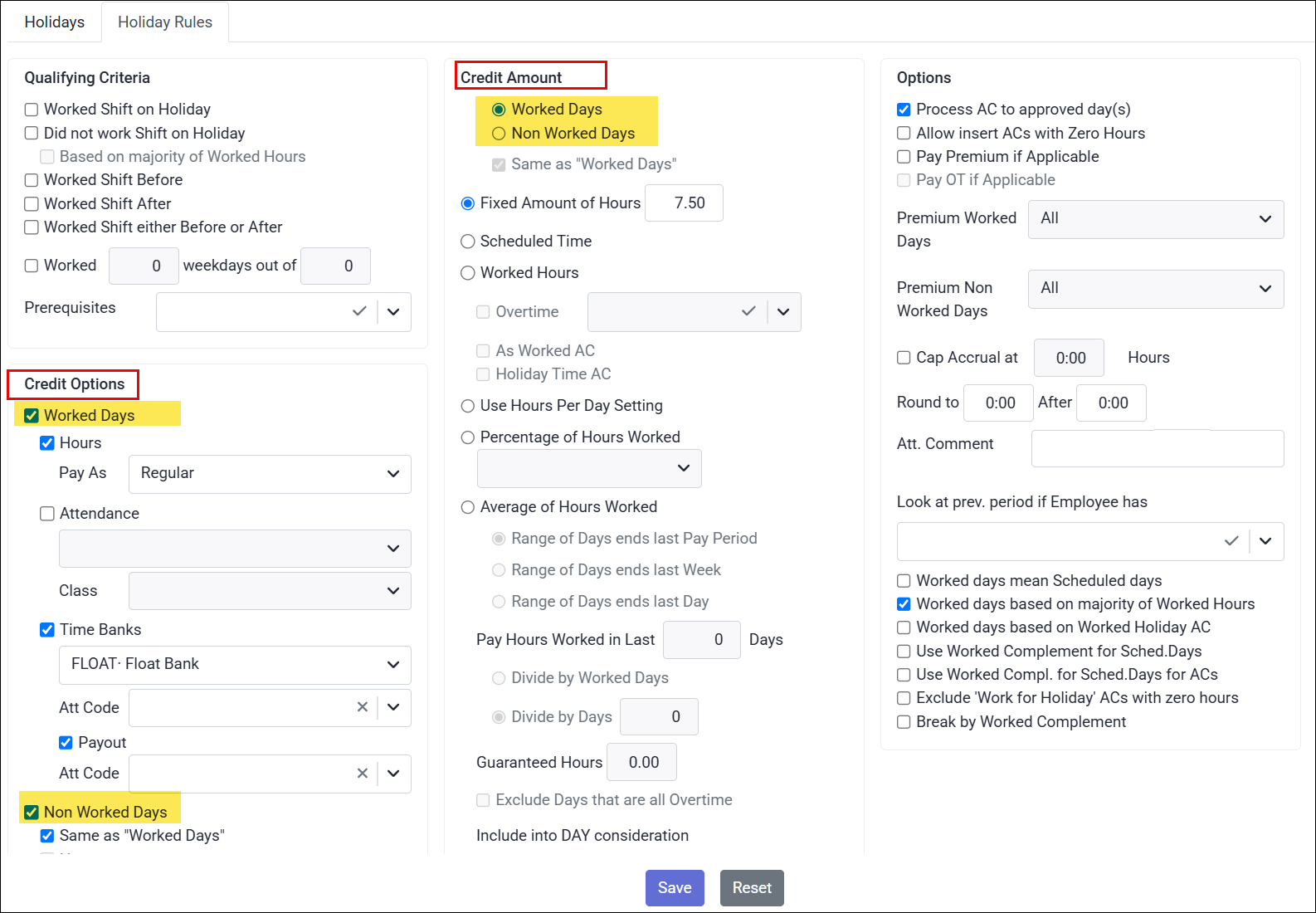Click the Guaranteed Hours input field
This screenshot has width=1316, height=913.
click(x=641, y=762)
